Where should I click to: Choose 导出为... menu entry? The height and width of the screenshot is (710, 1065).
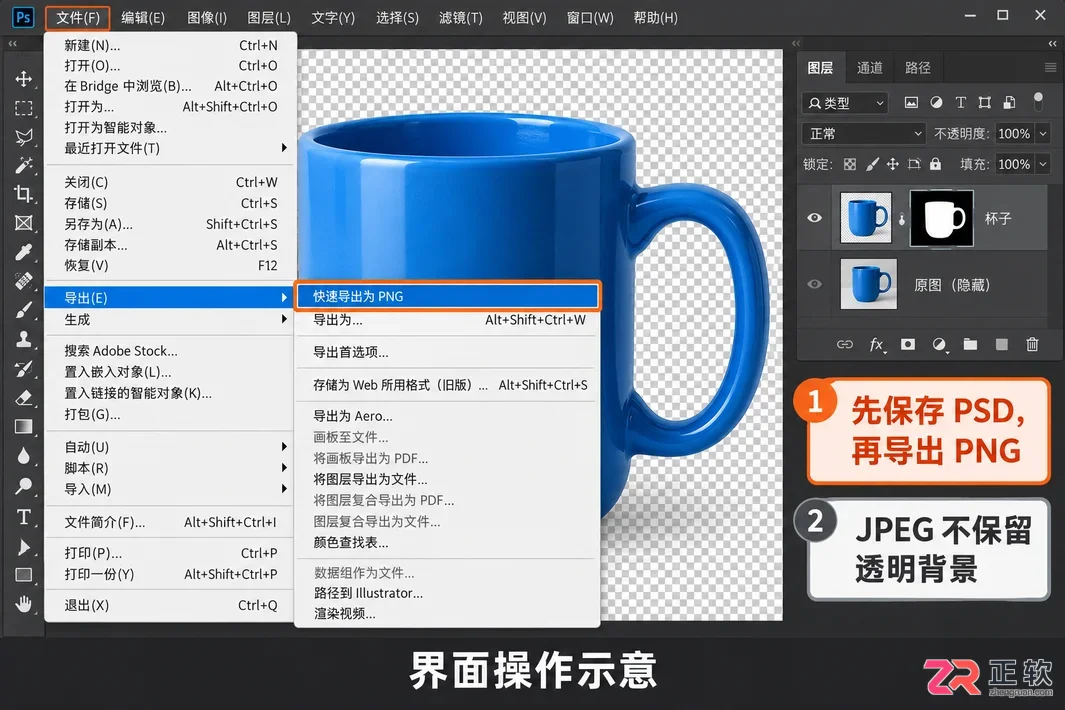(x=448, y=319)
